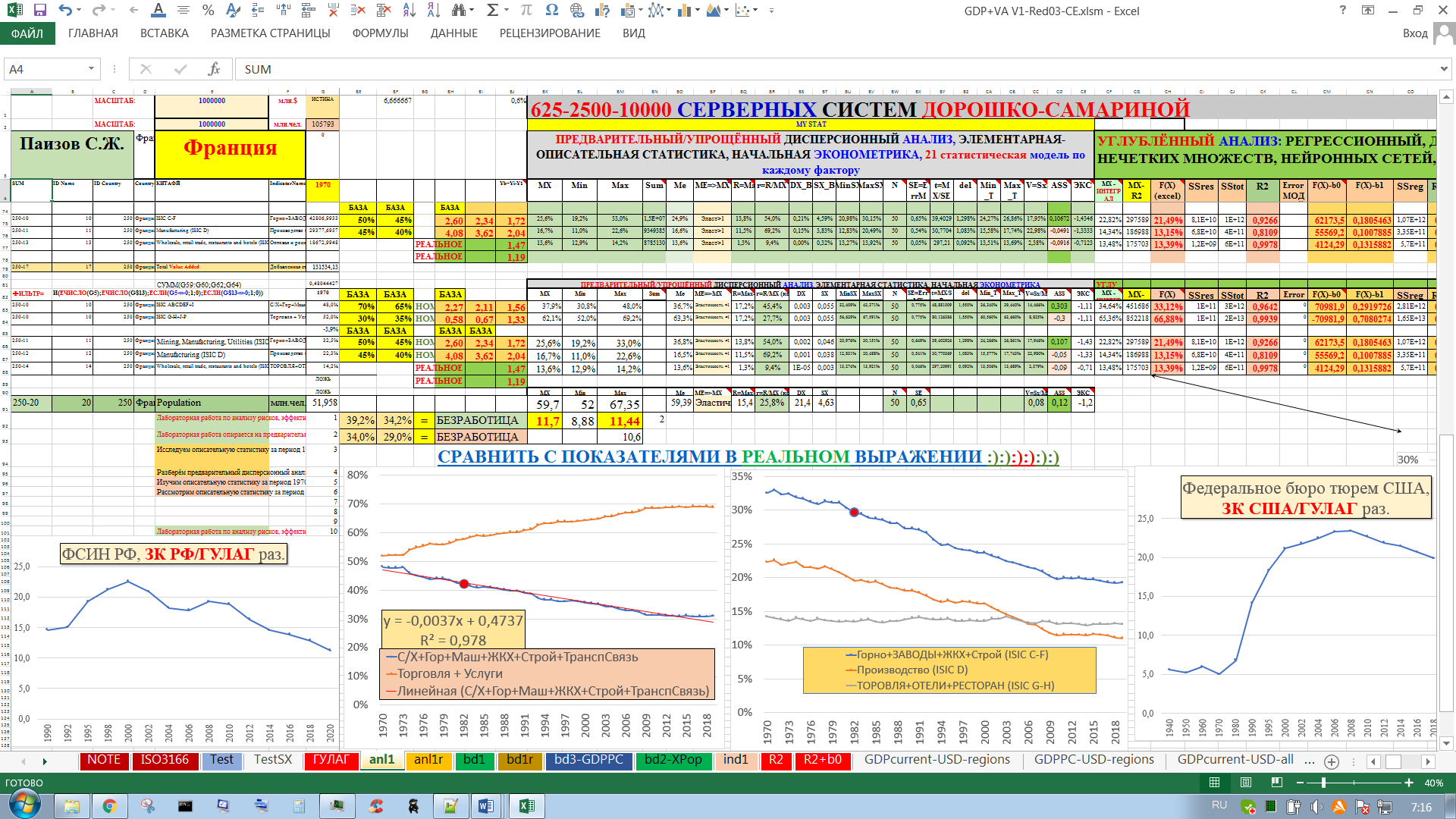Click the AutoSum sigma icon

click(492, 11)
